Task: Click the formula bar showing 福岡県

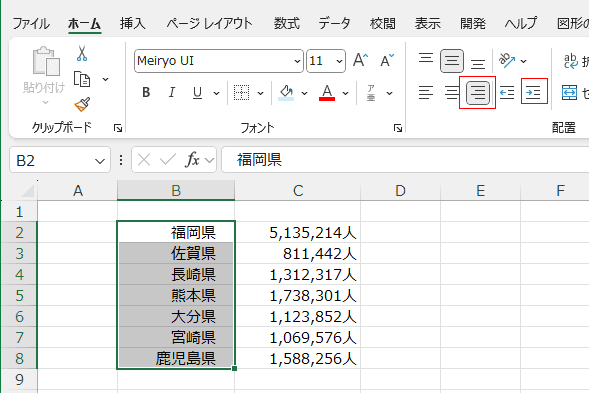Action: 406,160
